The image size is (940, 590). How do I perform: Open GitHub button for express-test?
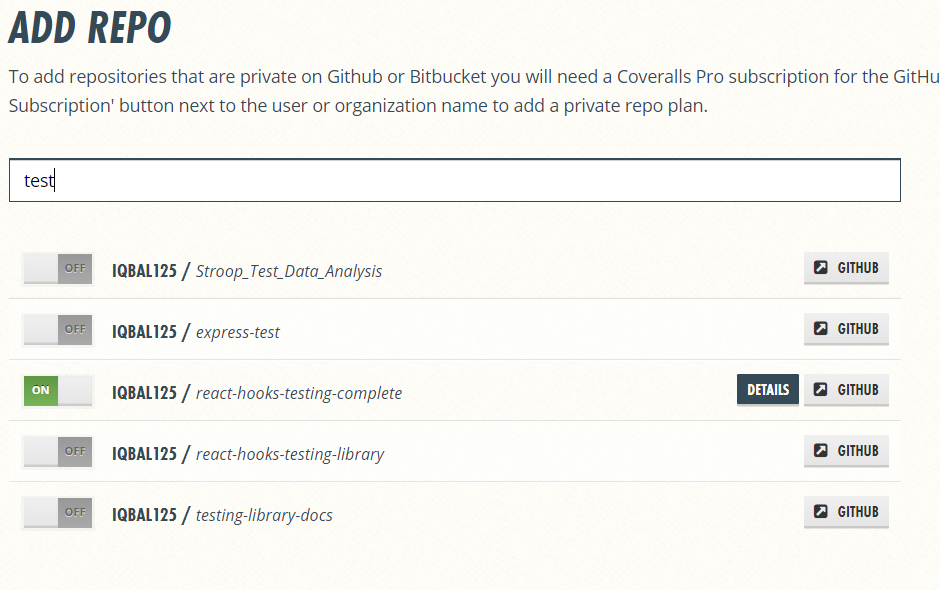coord(846,329)
